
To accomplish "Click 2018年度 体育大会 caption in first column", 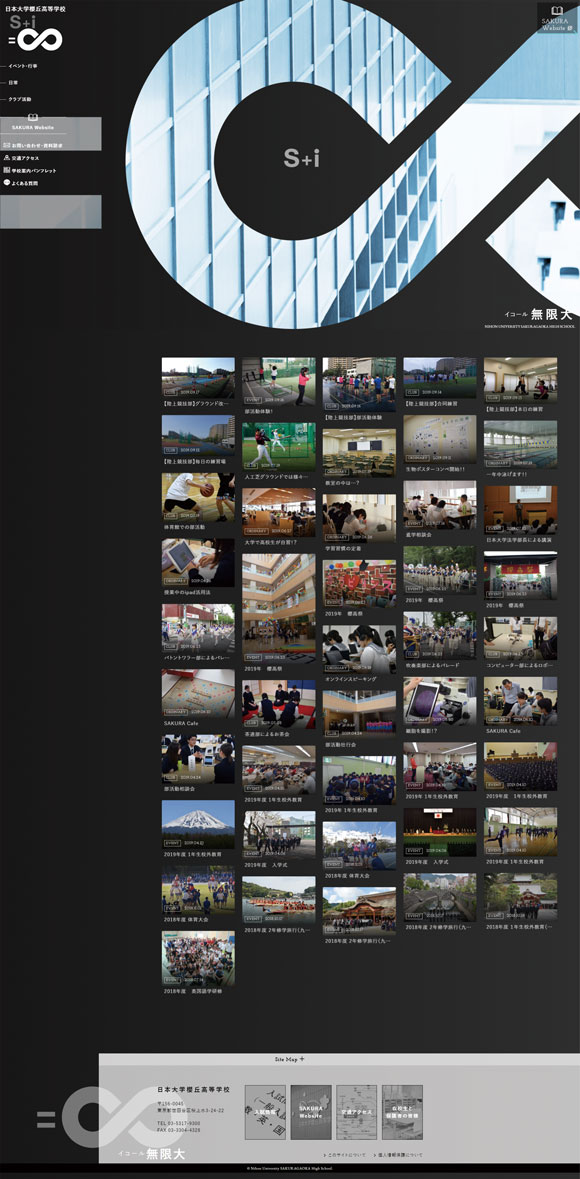I will point(186,920).
